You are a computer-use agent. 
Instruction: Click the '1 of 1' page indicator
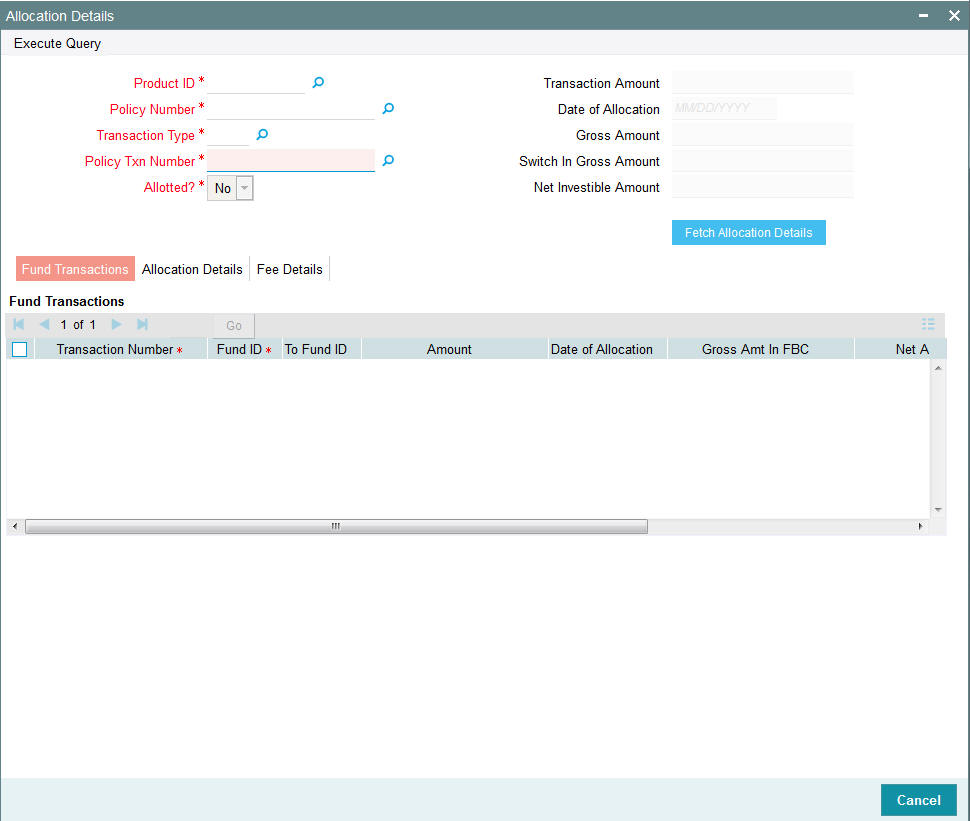coord(78,325)
